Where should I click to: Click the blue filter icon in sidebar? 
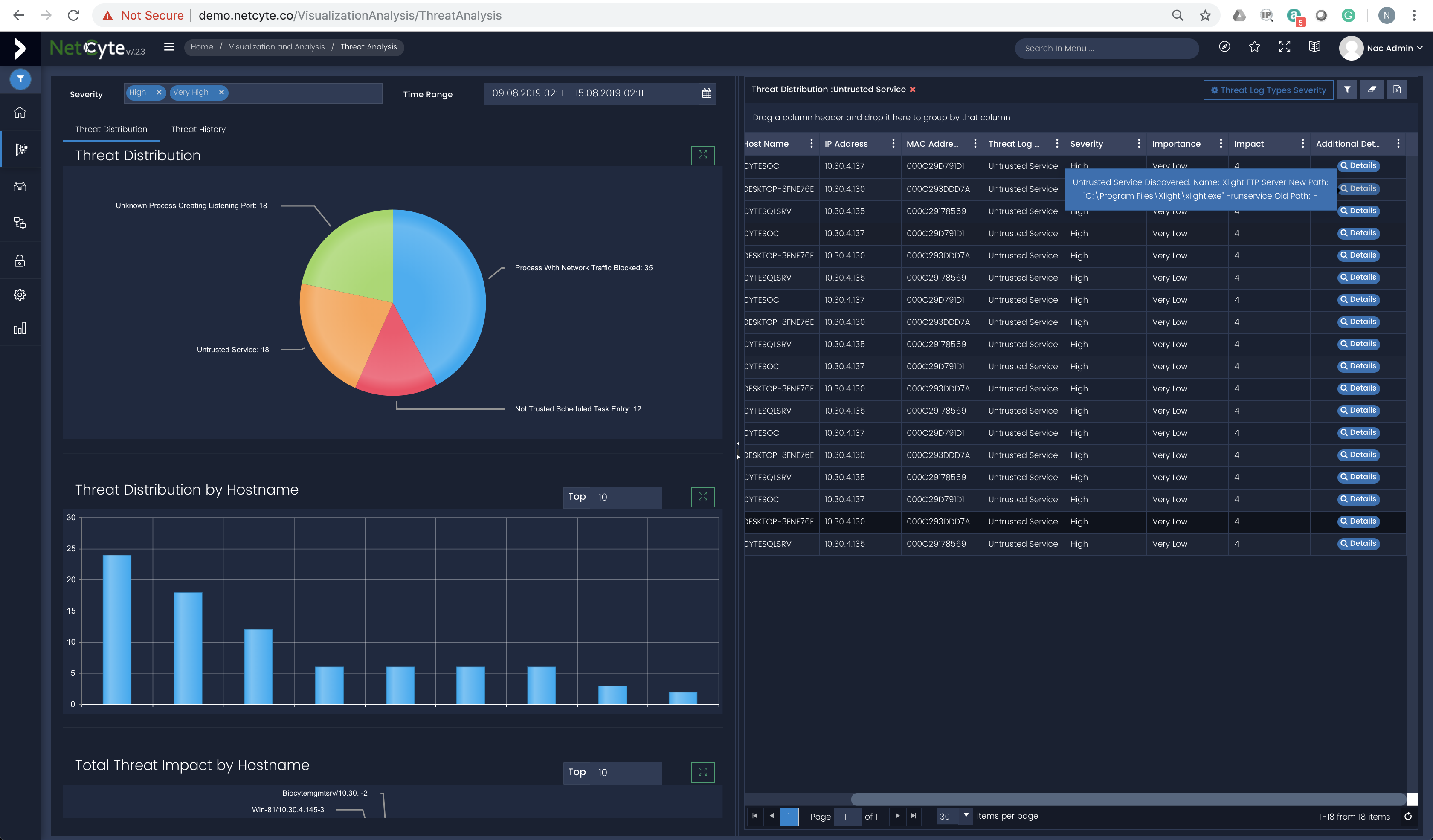(20, 79)
